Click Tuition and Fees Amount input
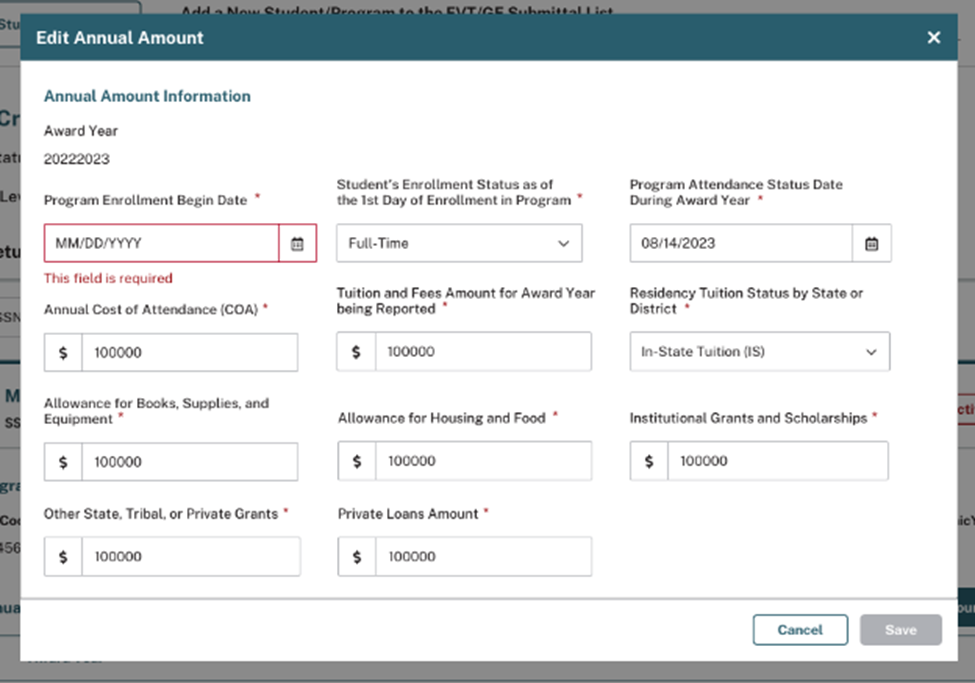The image size is (975, 683). (x=483, y=352)
